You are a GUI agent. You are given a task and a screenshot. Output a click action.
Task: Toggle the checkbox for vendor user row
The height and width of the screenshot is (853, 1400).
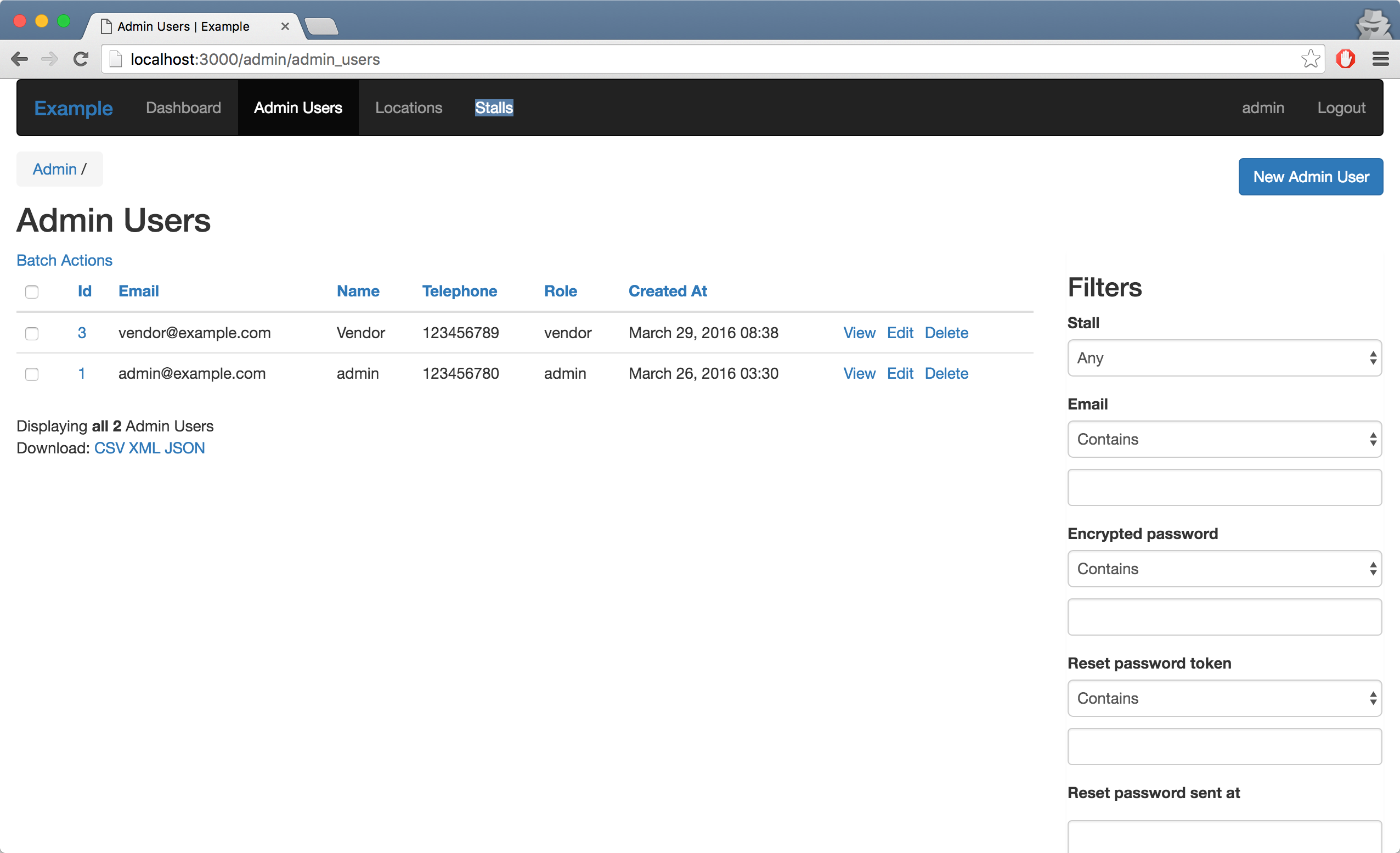(x=32, y=333)
